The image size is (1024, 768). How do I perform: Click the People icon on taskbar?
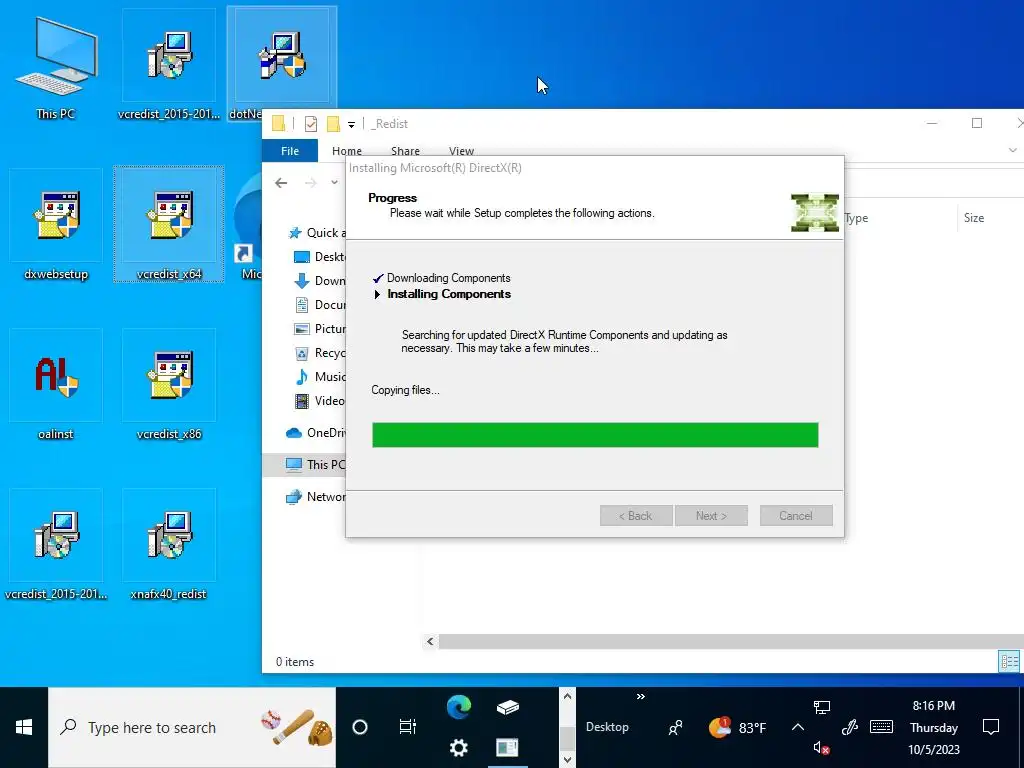675,728
